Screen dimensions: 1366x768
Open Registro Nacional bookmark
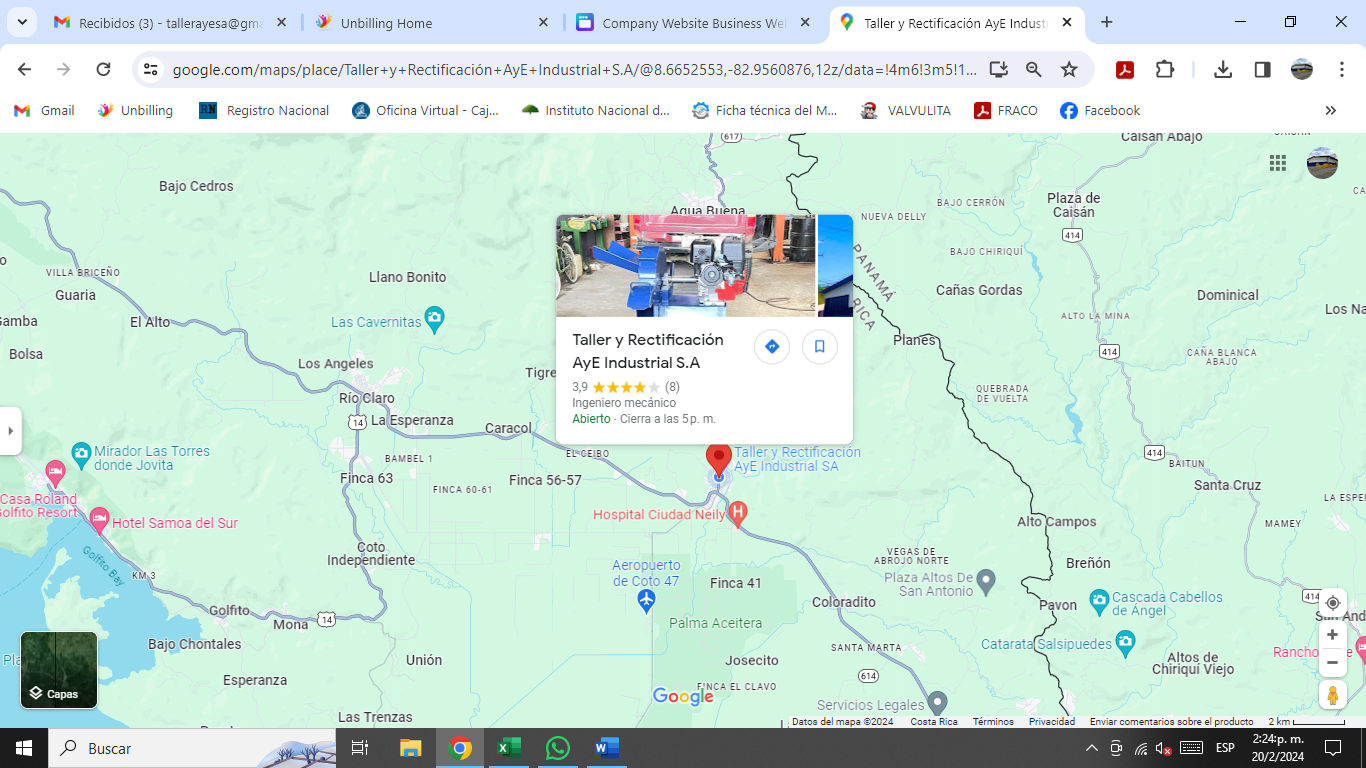click(264, 111)
